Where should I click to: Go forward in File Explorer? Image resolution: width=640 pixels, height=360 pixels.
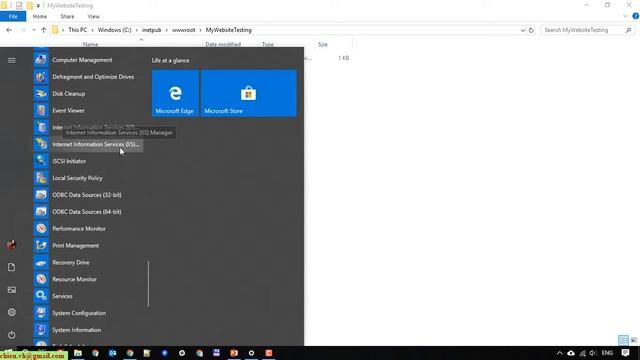(x=23, y=30)
